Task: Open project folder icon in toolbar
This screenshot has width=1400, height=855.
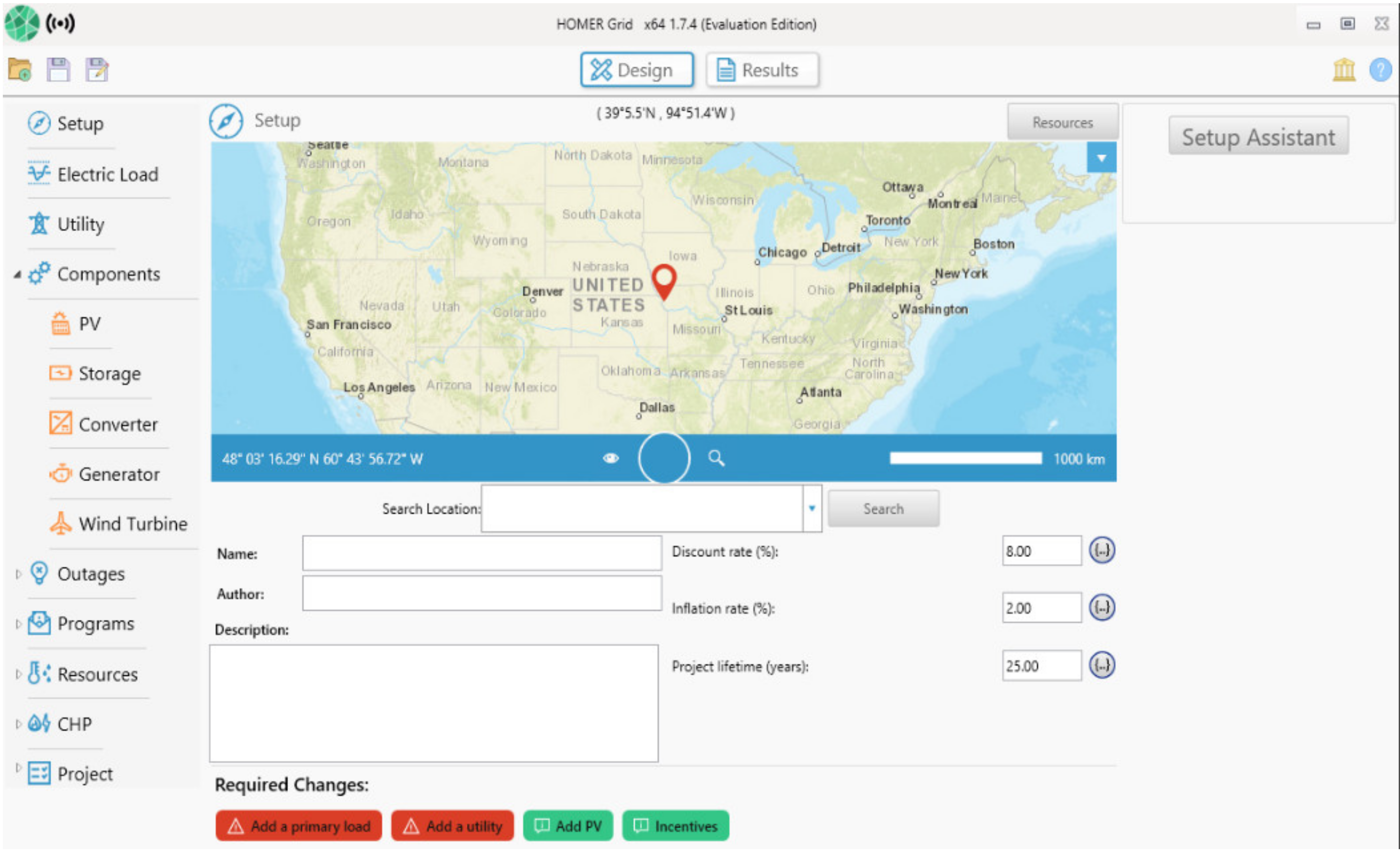Action: 20,70
